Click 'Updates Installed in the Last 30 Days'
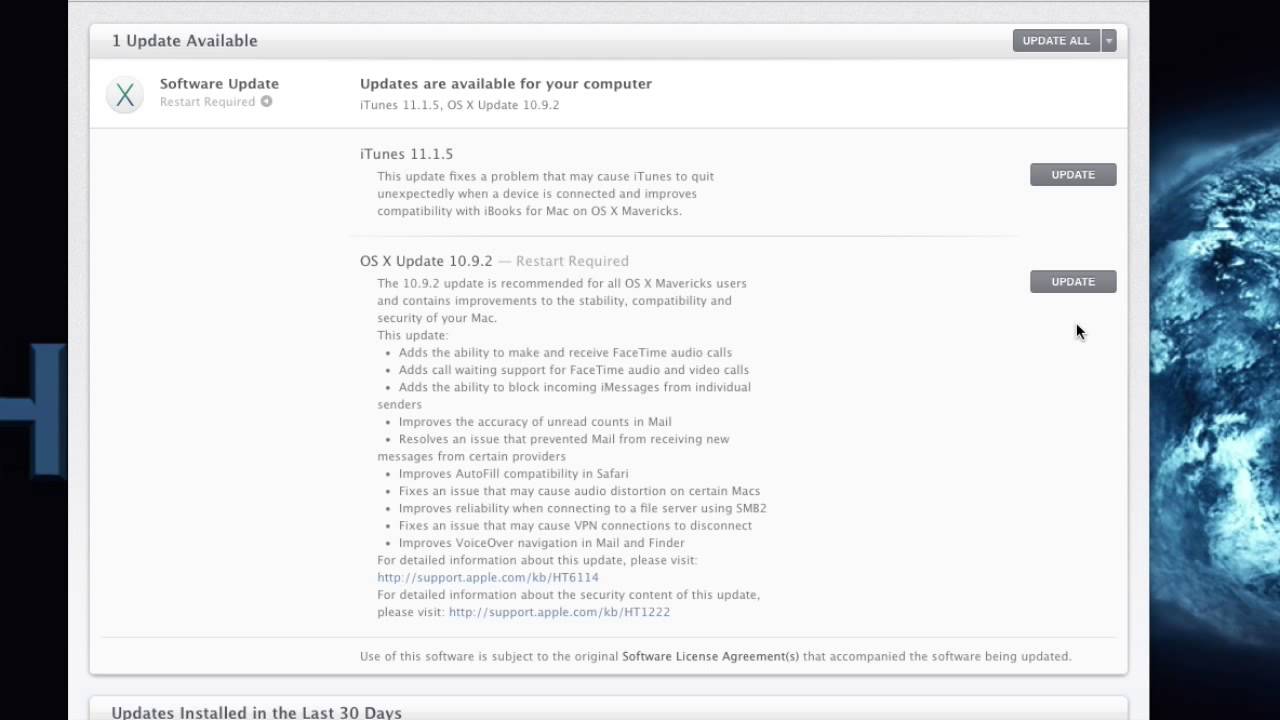 coord(256,712)
